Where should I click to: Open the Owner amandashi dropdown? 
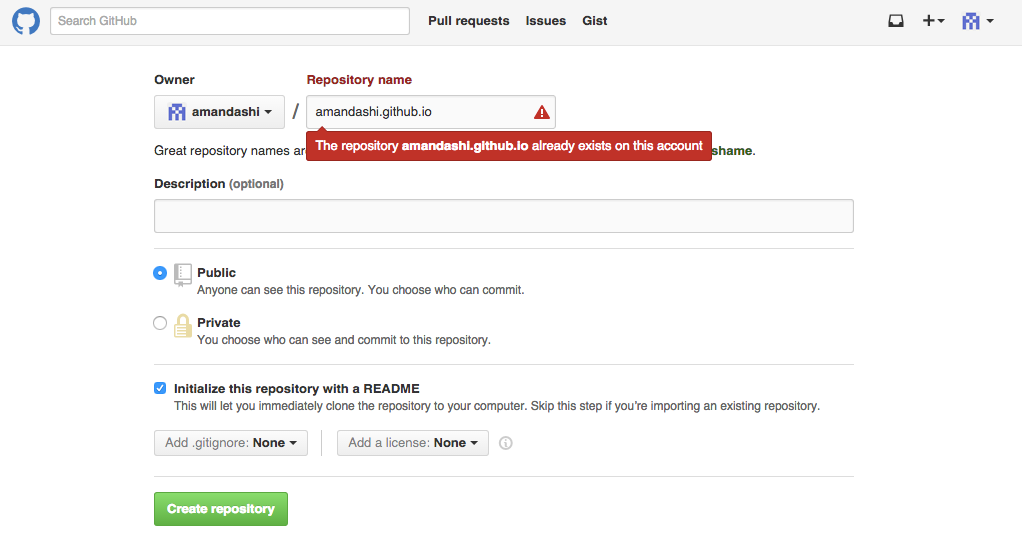click(x=219, y=112)
